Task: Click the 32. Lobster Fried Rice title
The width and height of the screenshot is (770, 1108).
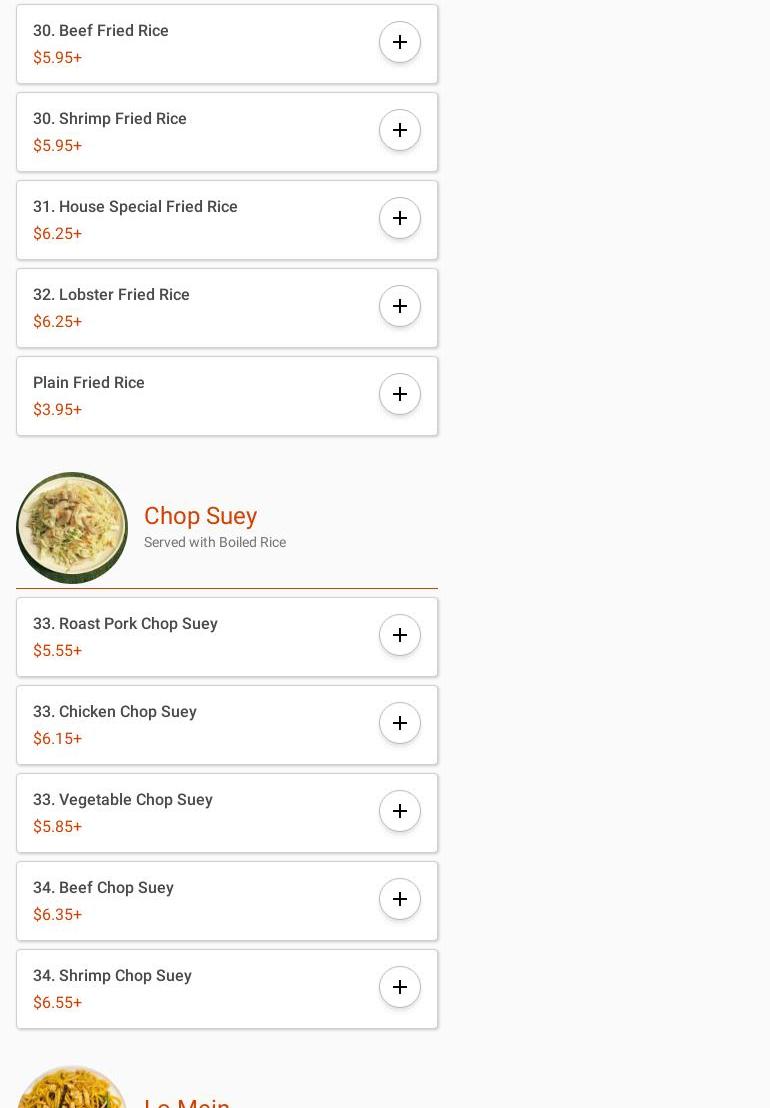Action: 111,295
